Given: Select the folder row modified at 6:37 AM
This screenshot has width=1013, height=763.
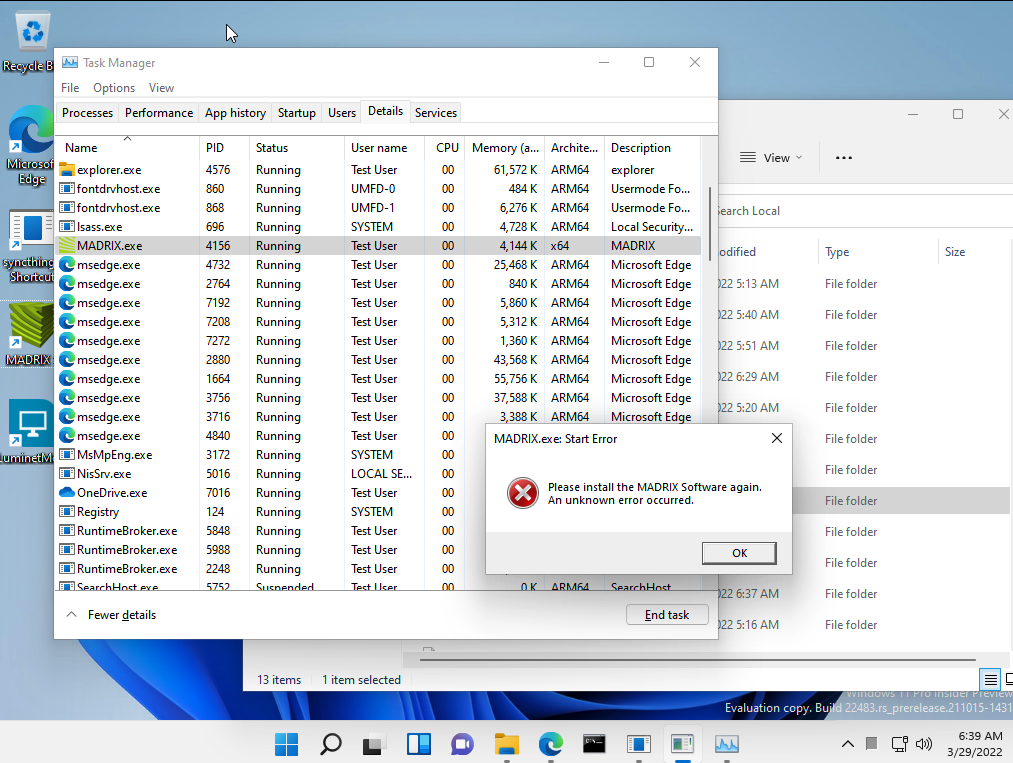Looking at the screenshot, I should [x=864, y=594].
